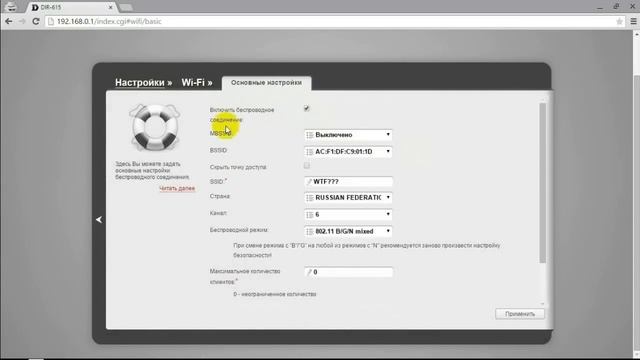Collapse panel with left arrow

99,220
